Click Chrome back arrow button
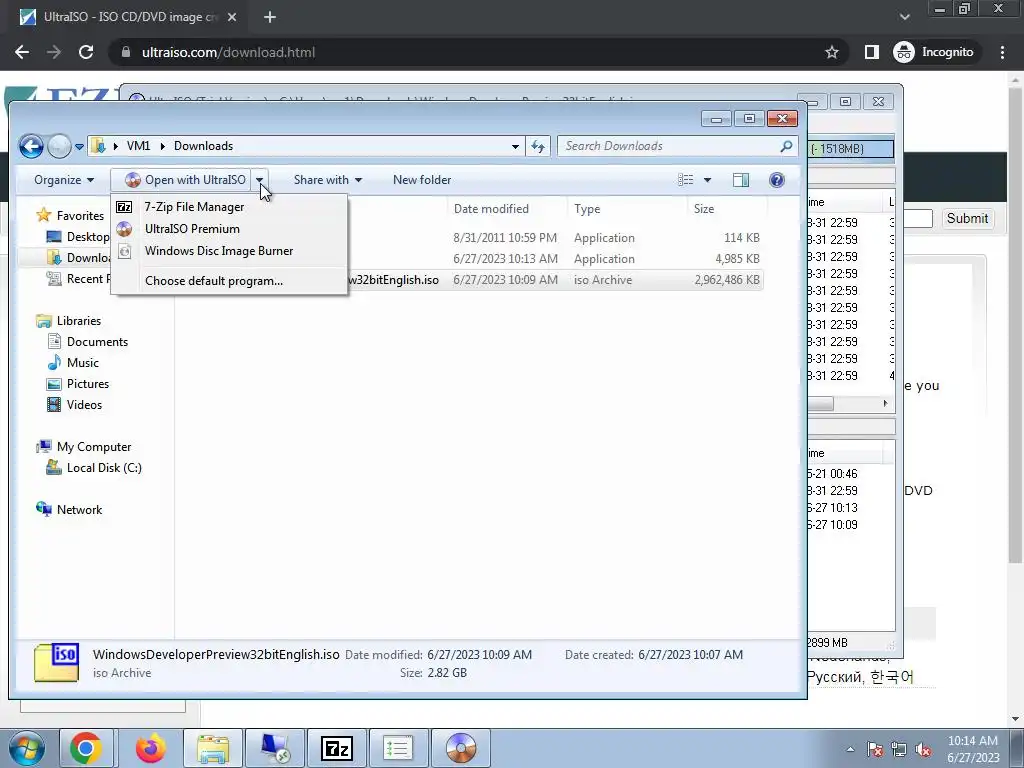The image size is (1024, 768). (22, 52)
